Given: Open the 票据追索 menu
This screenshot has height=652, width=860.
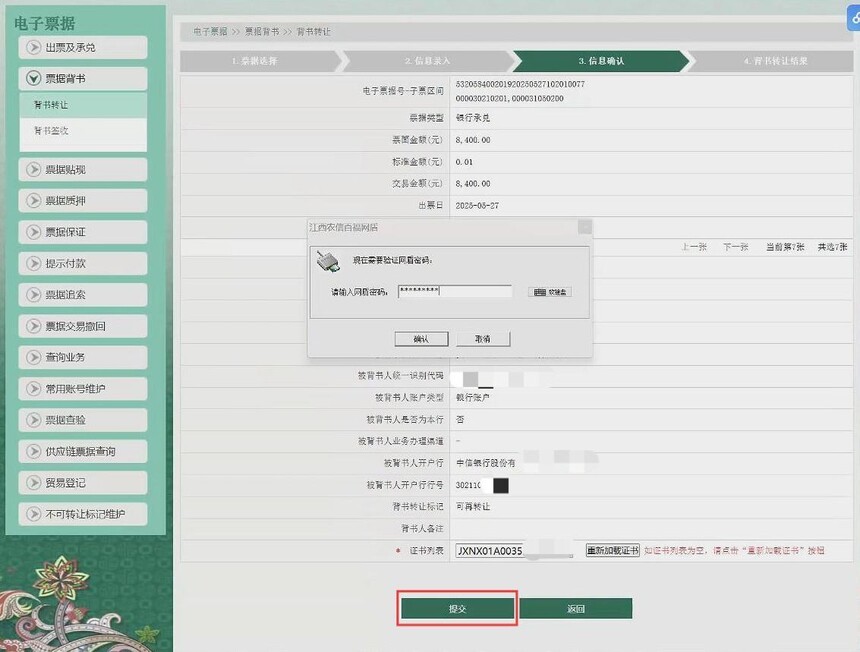Looking at the screenshot, I should (x=83, y=294).
